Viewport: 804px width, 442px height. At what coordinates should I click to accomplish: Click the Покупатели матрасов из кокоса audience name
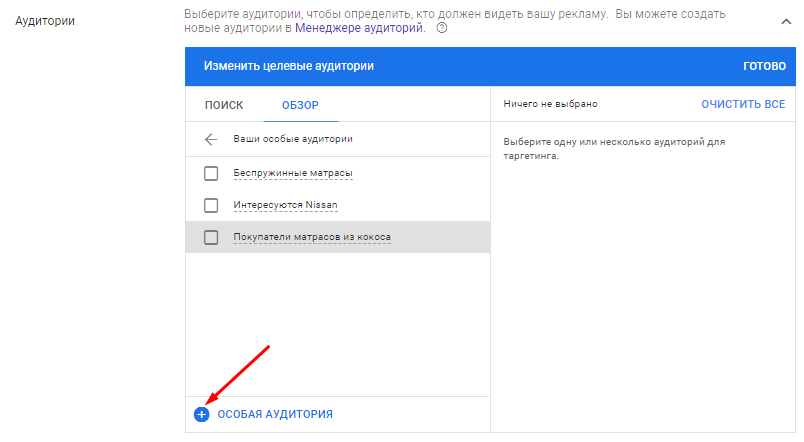(312, 237)
